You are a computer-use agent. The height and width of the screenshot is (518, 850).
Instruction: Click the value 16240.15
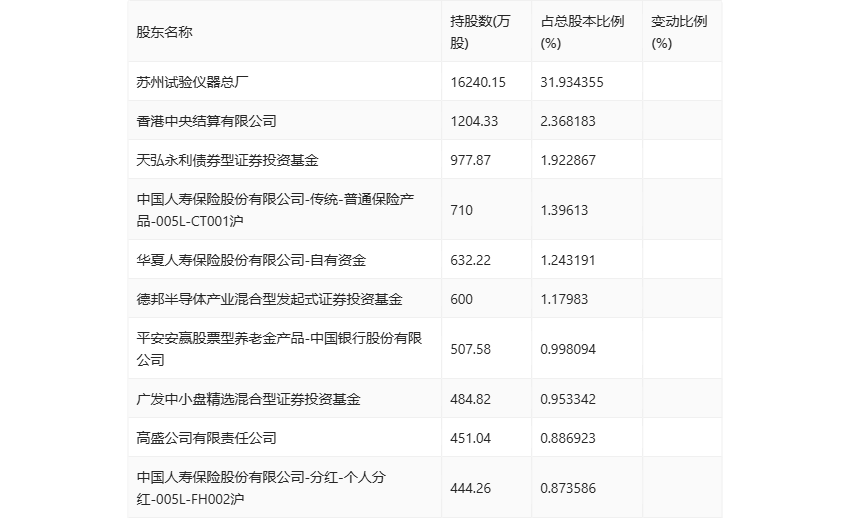pos(478,82)
